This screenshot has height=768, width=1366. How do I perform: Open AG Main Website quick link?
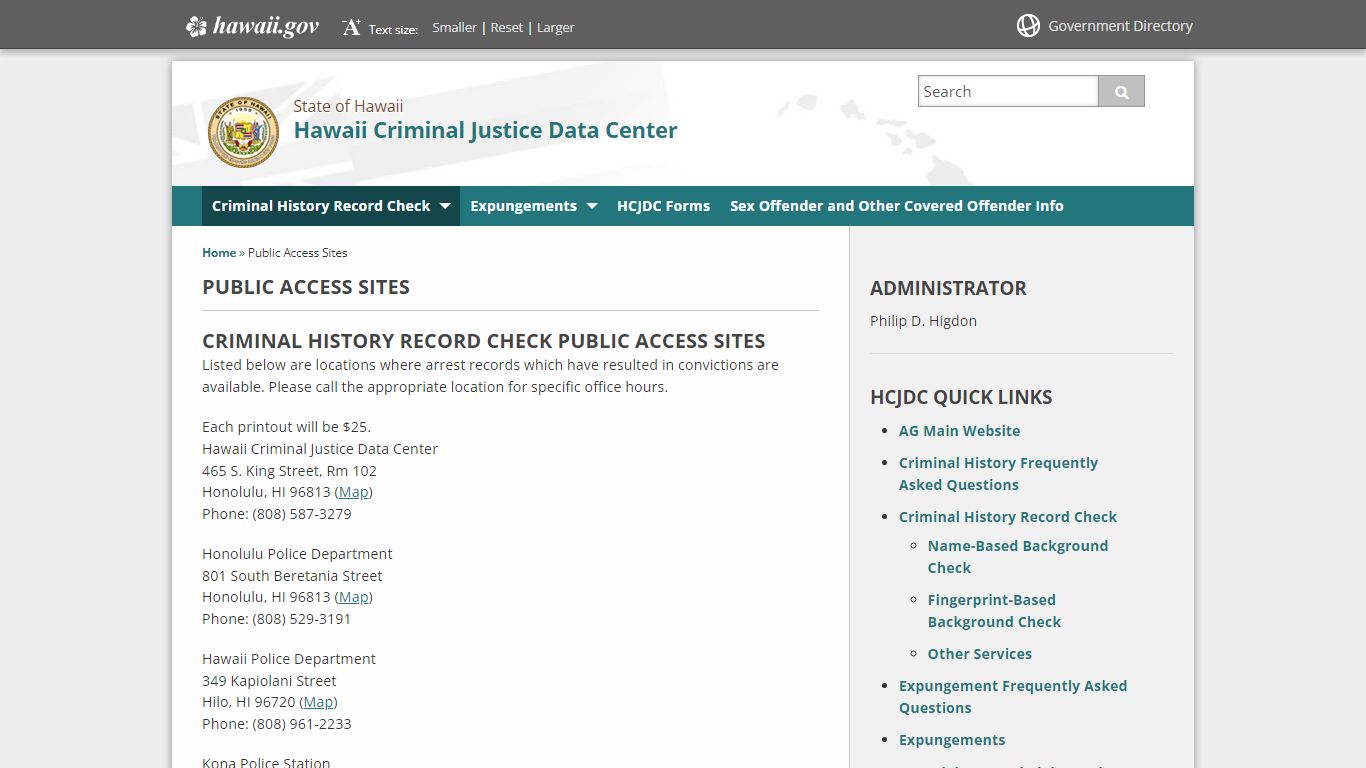point(959,431)
